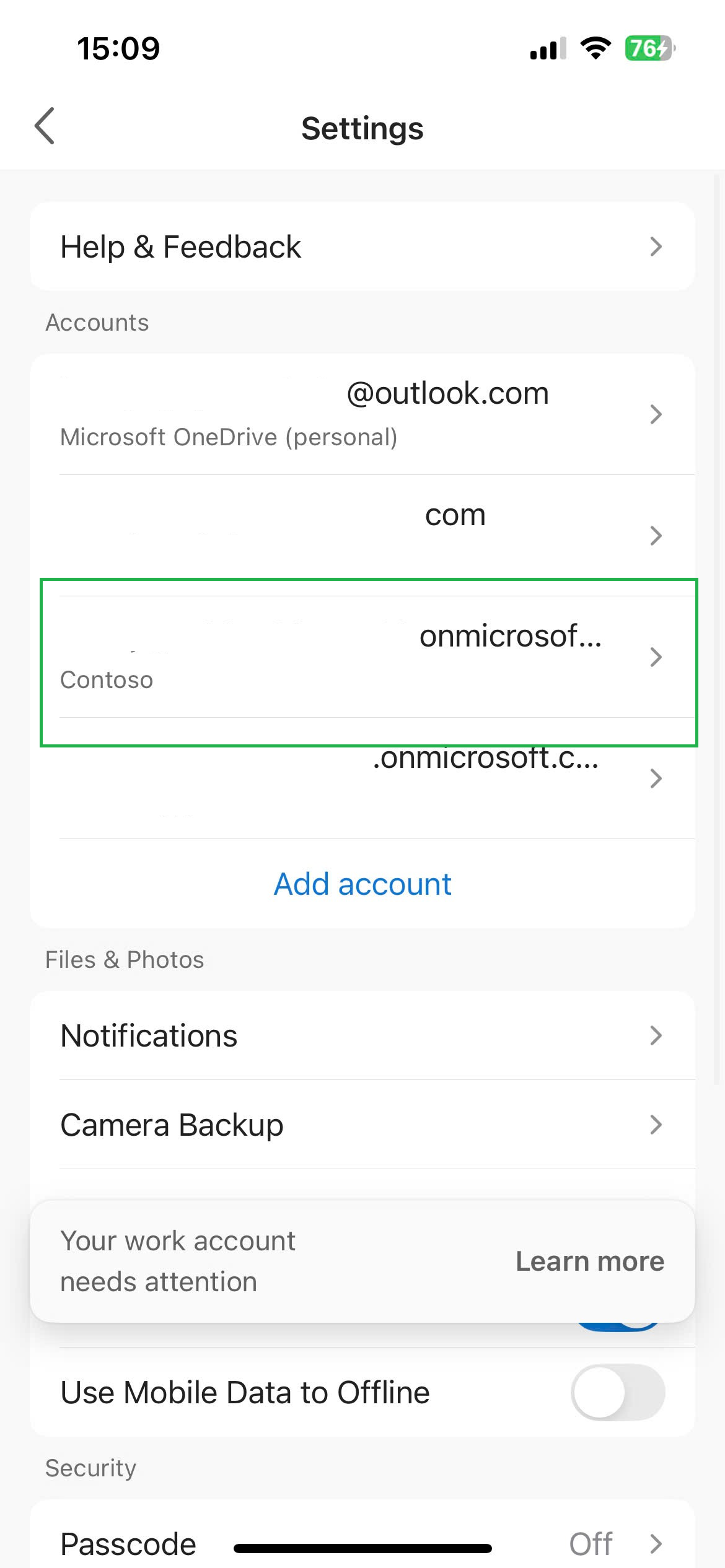Tap the Passcode Off value
The width and height of the screenshot is (725, 1568).
click(591, 1544)
